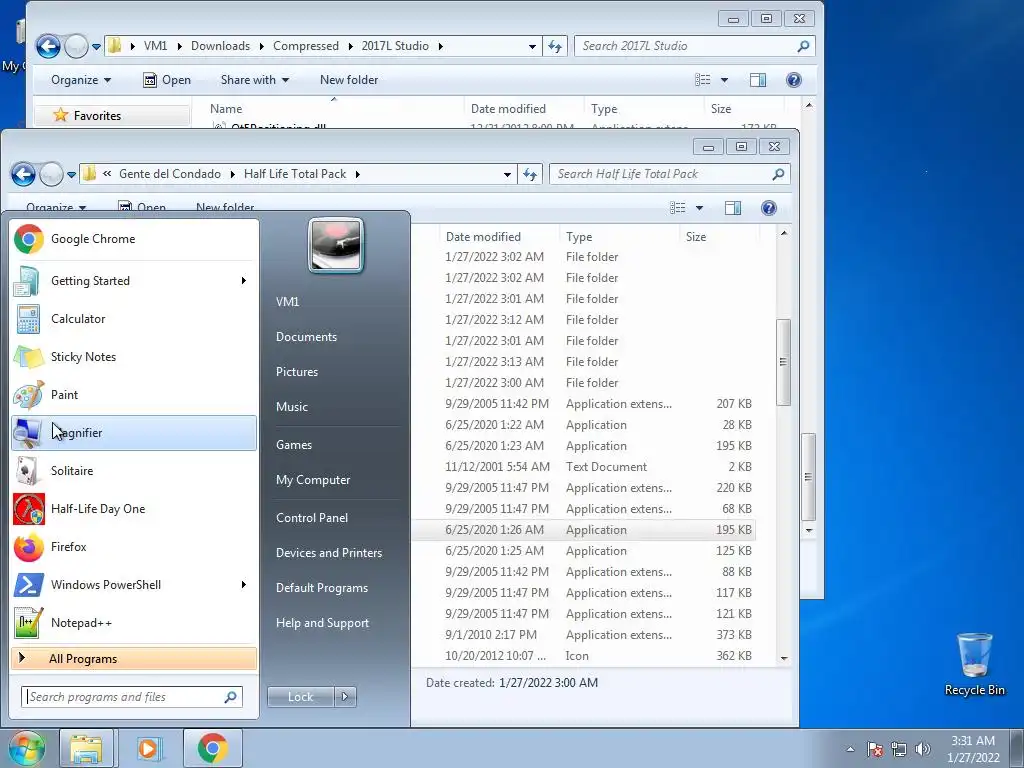
Task: Open Documents from Start menu
Action: pyautogui.click(x=306, y=337)
